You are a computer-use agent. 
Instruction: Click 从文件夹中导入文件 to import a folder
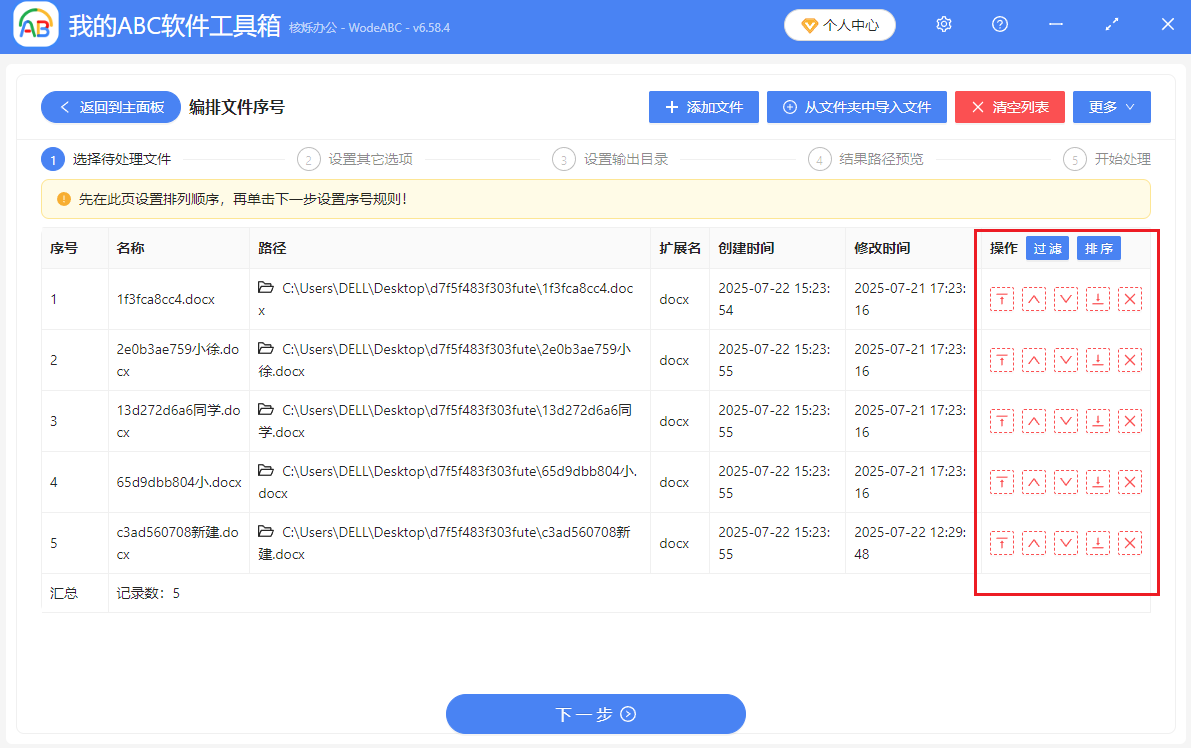(x=856, y=107)
